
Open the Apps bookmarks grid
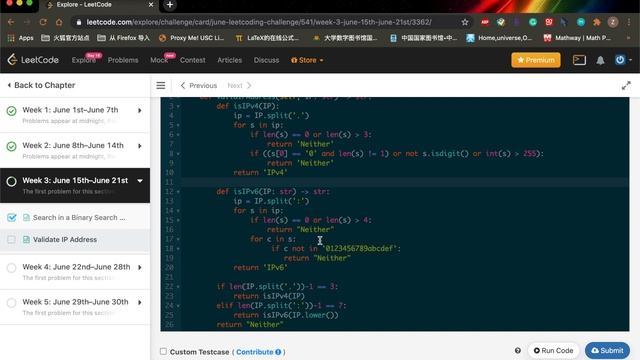pyautogui.click(x=20, y=38)
